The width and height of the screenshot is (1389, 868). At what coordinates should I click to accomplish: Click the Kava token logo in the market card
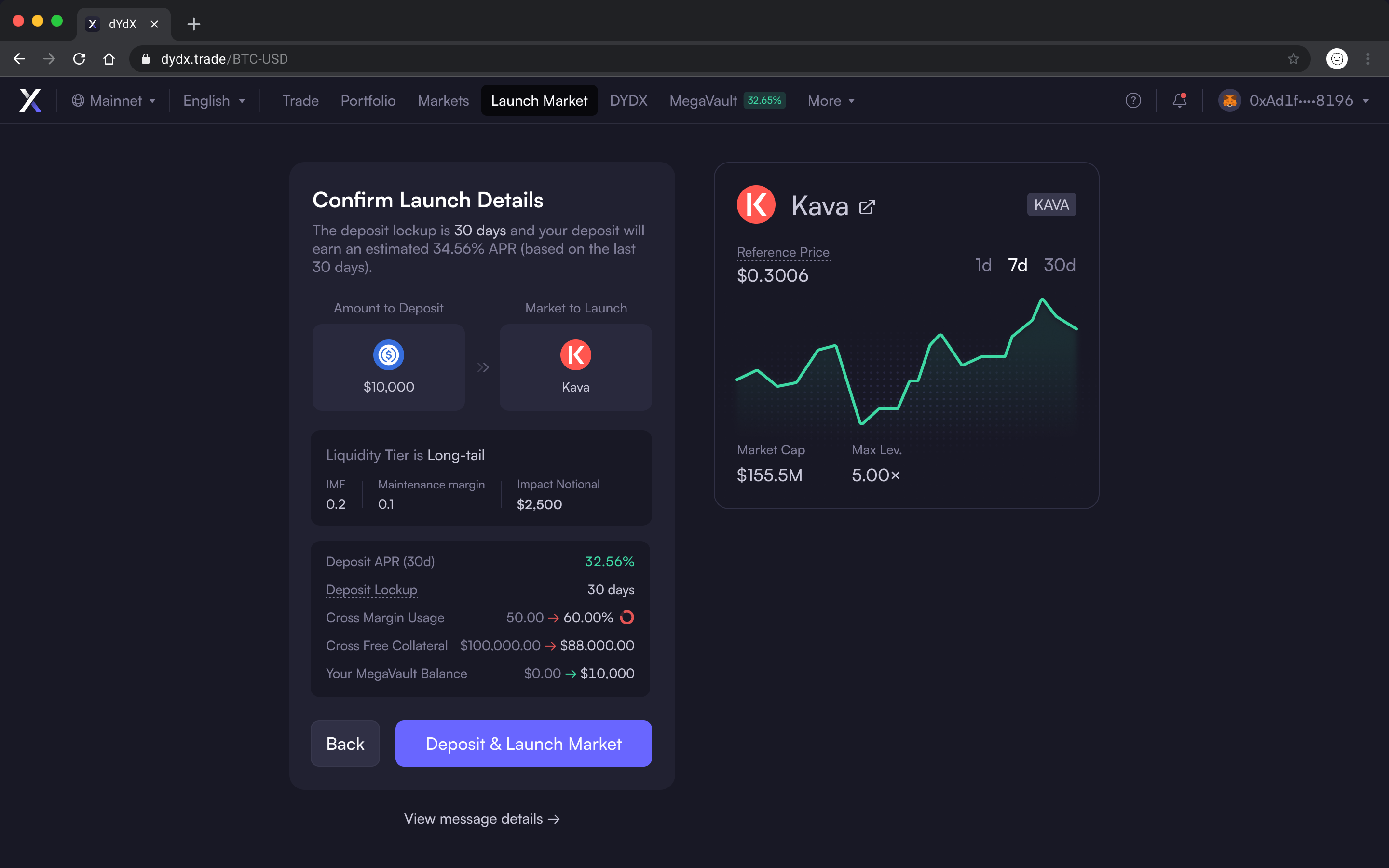(x=756, y=204)
